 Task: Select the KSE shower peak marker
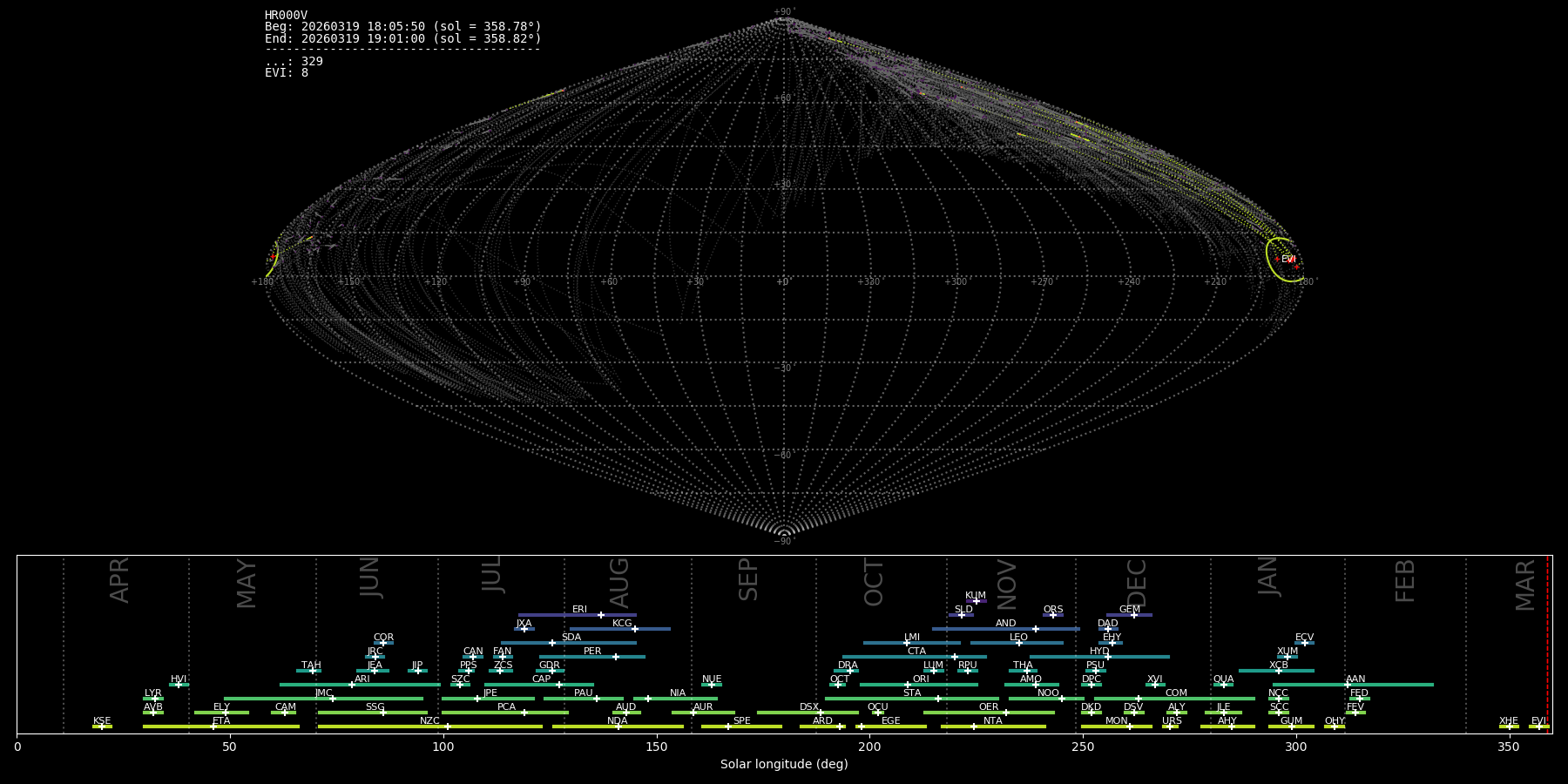pyautogui.click(x=102, y=727)
